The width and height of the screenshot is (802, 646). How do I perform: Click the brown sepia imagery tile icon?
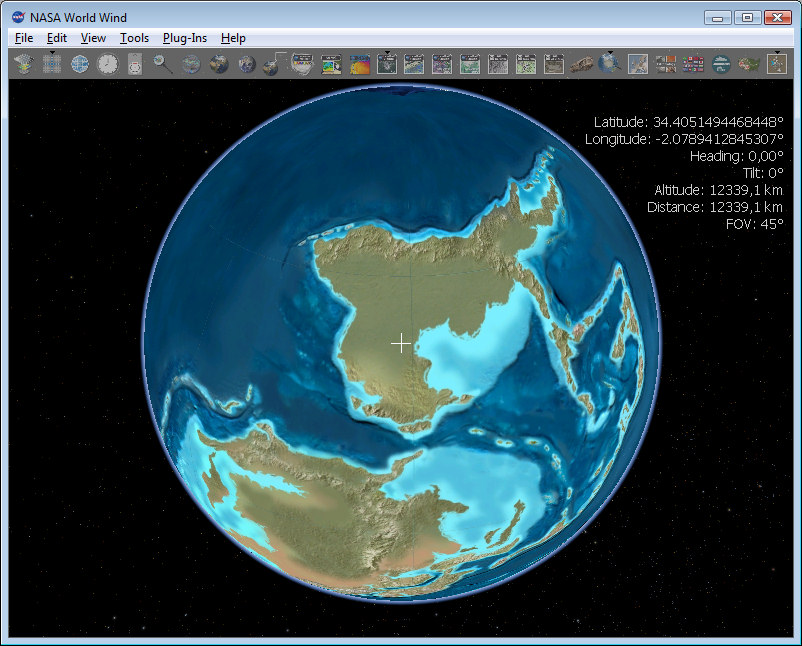pos(553,64)
